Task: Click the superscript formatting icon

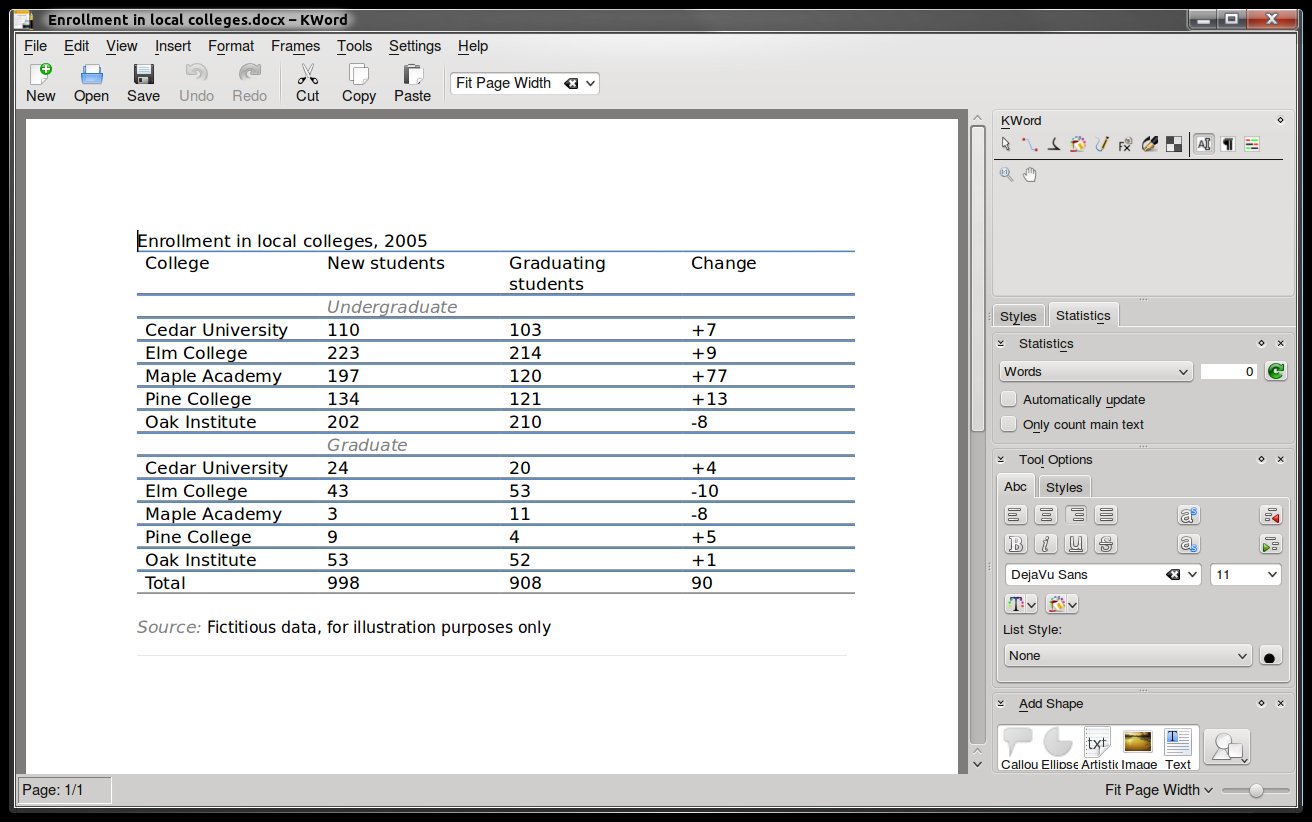Action: point(1188,516)
